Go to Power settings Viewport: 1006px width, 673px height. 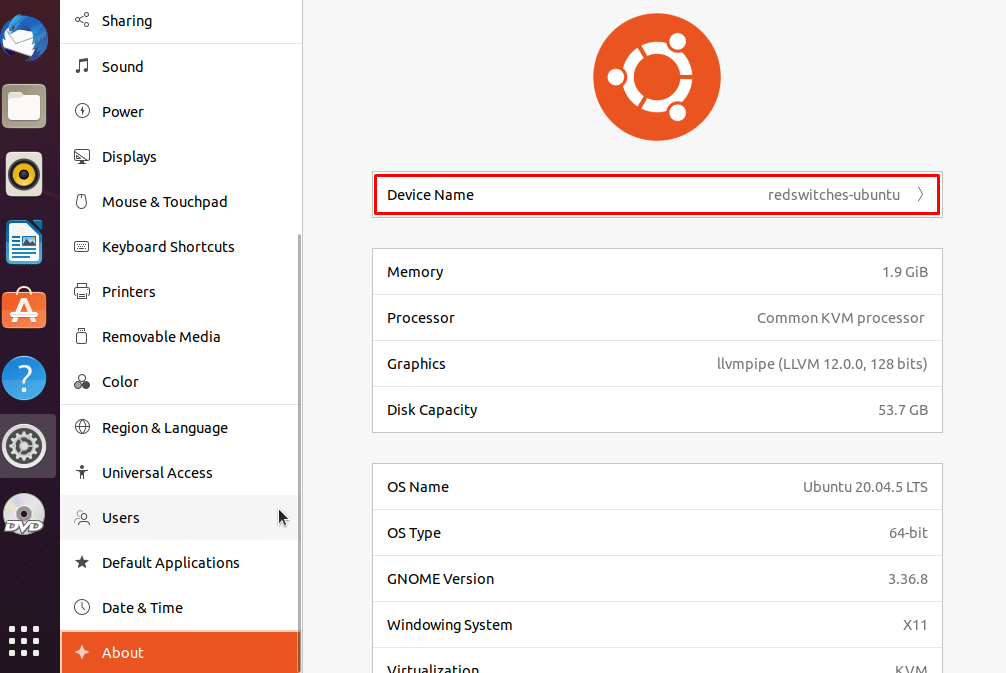pyautogui.click(x=181, y=112)
